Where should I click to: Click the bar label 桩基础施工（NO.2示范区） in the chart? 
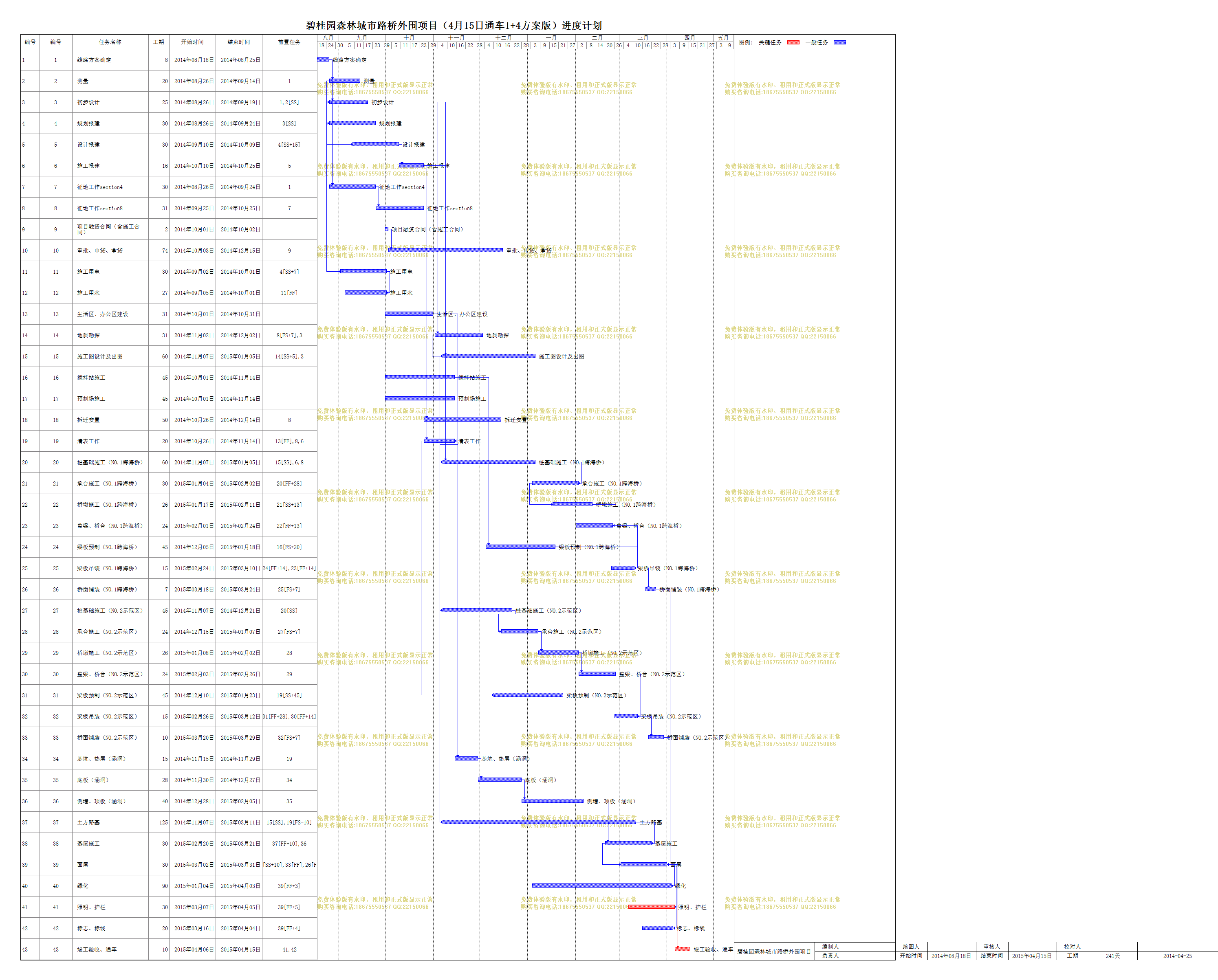point(548,611)
